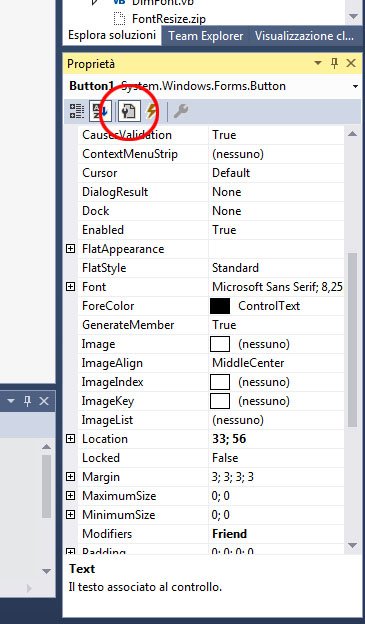This screenshot has height=624, width=365.
Task: Click the Enabled value True
Action: pos(224,230)
